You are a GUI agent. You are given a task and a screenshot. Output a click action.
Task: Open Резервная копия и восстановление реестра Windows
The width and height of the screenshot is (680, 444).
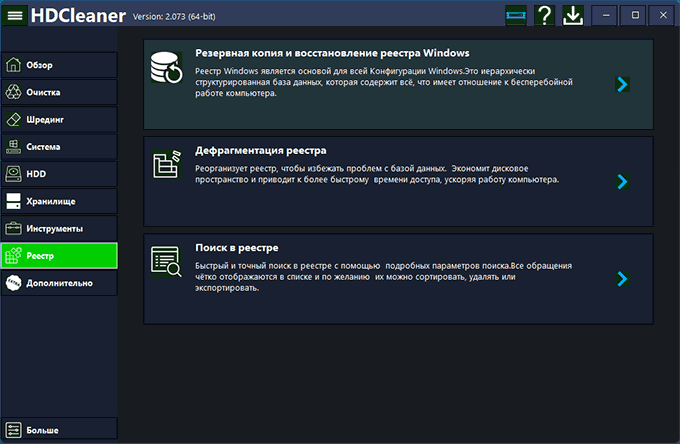[332, 53]
